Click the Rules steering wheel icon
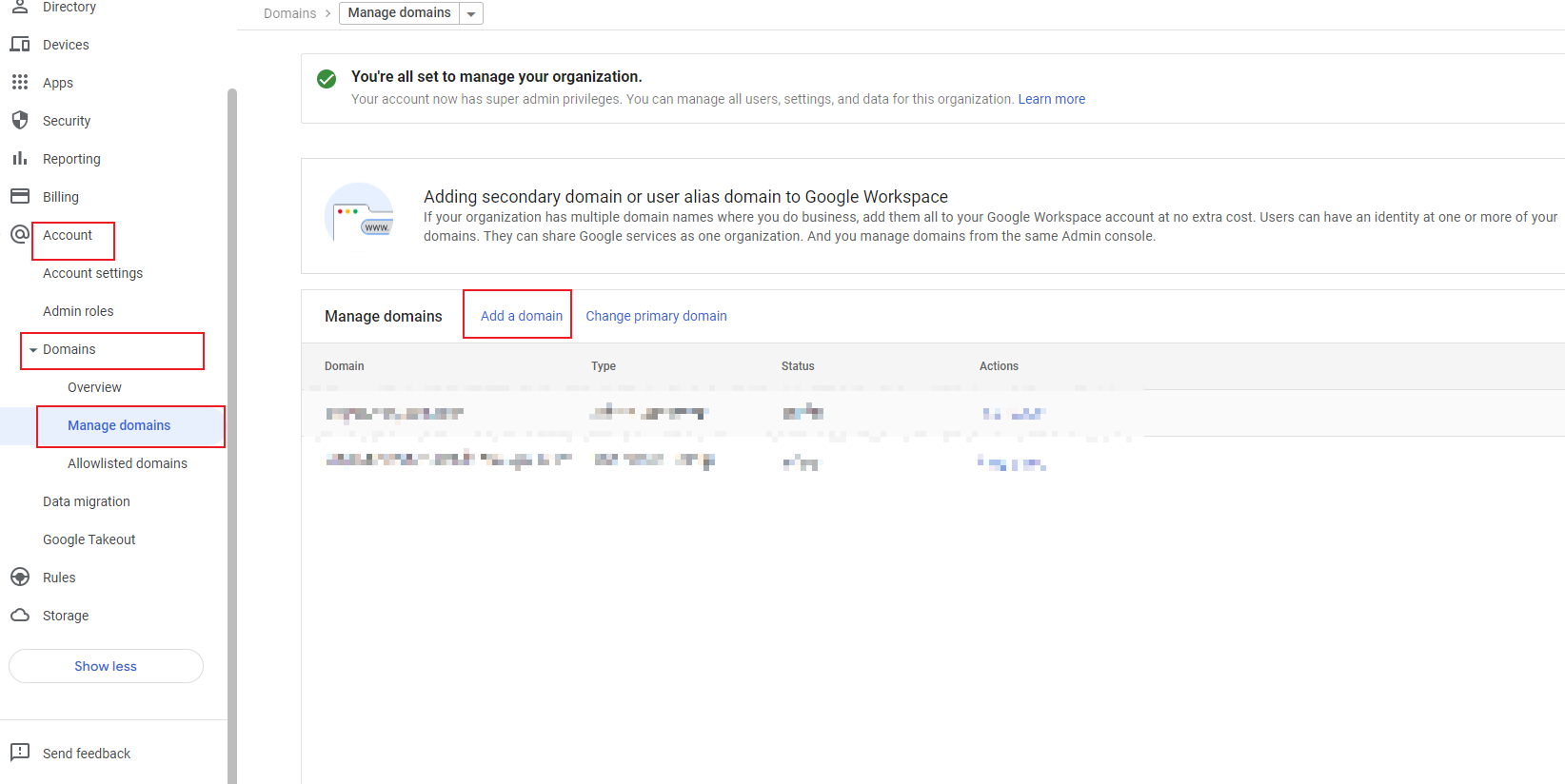The width and height of the screenshot is (1565, 784). [20, 578]
